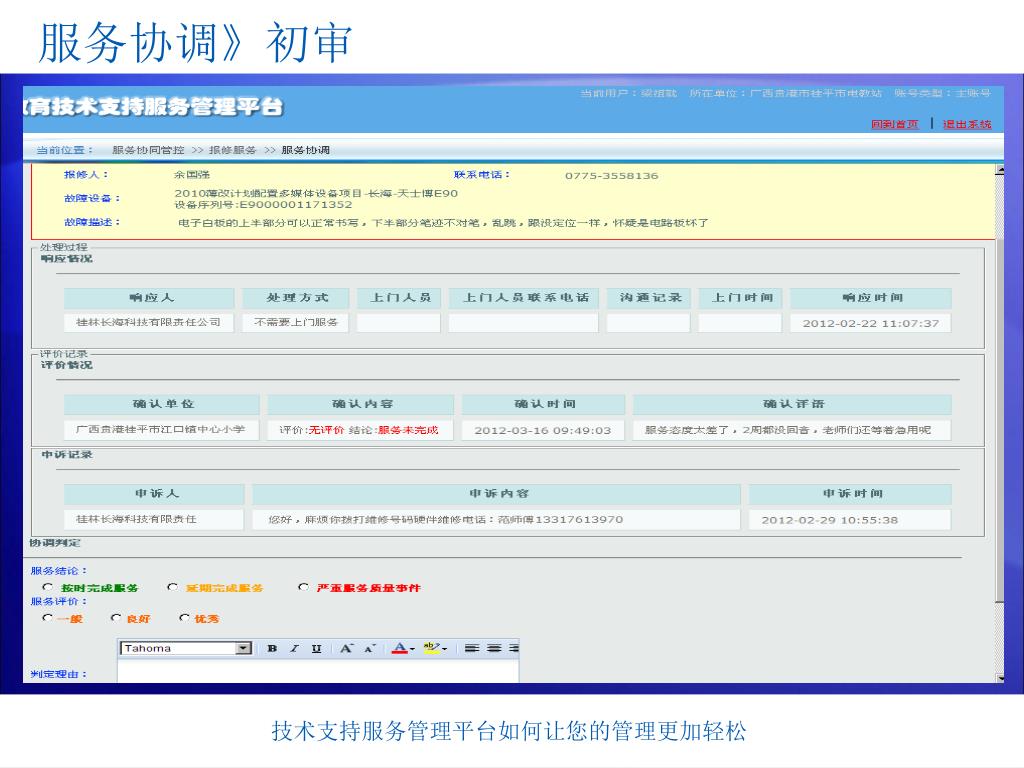Click 上门人员联系电话 column header
The height and width of the screenshot is (768, 1024).
[x=524, y=298]
